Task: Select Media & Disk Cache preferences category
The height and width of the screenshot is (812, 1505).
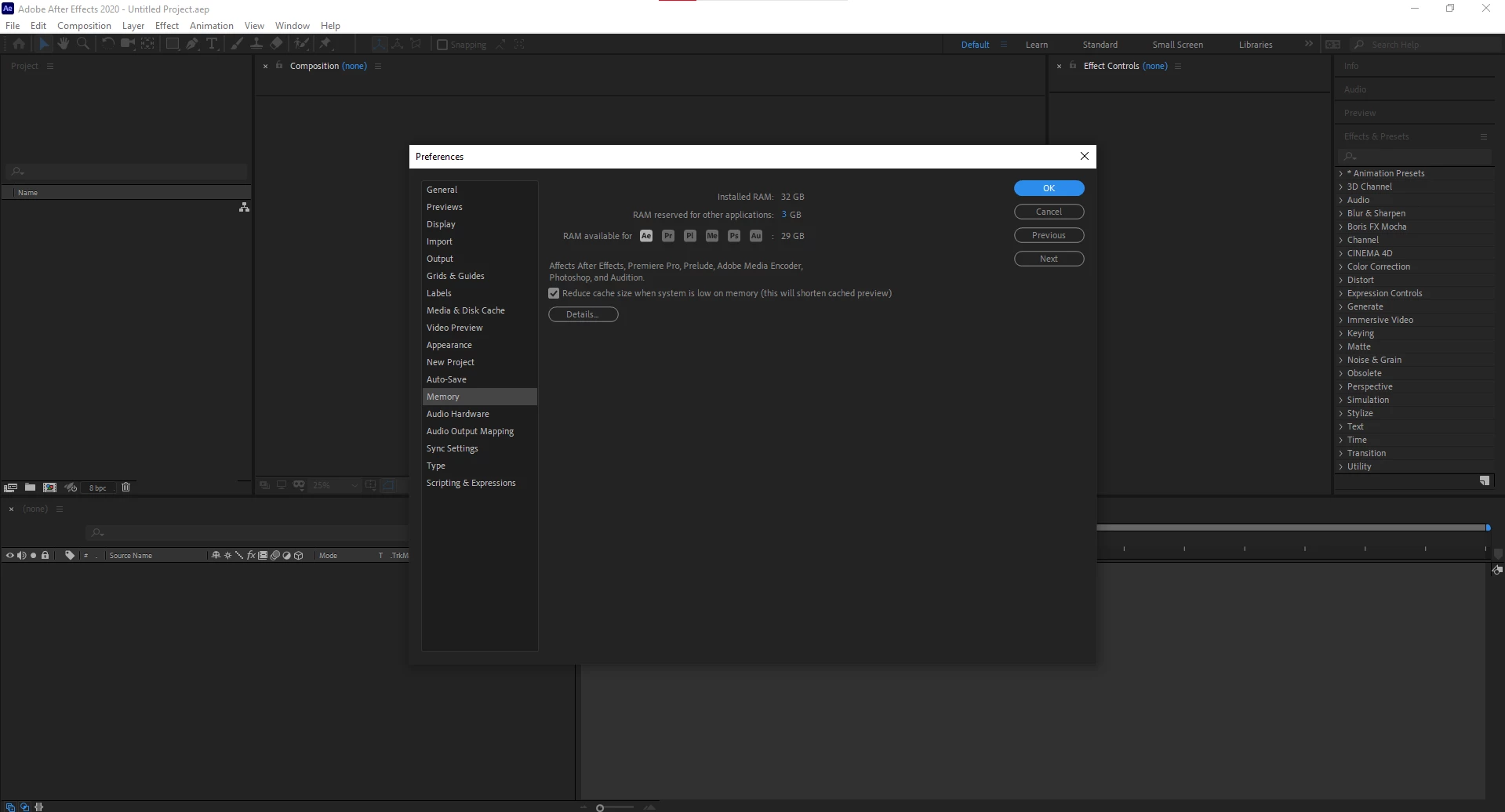Action: (x=479, y=310)
